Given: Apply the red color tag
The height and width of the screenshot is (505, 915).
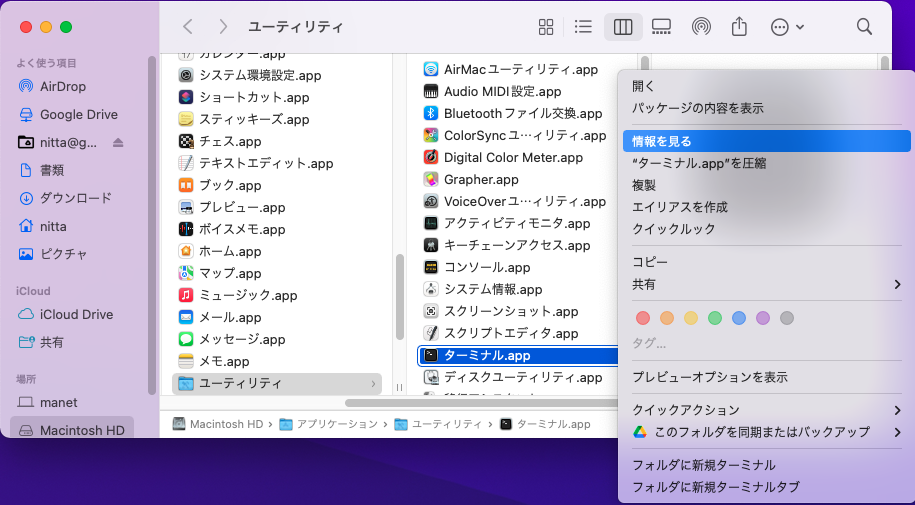Looking at the screenshot, I should tap(643, 318).
